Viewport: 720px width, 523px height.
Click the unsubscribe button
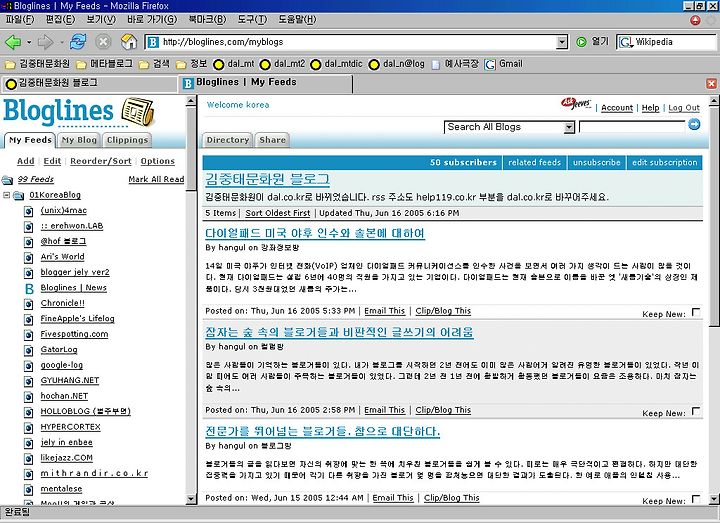click(x=596, y=163)
